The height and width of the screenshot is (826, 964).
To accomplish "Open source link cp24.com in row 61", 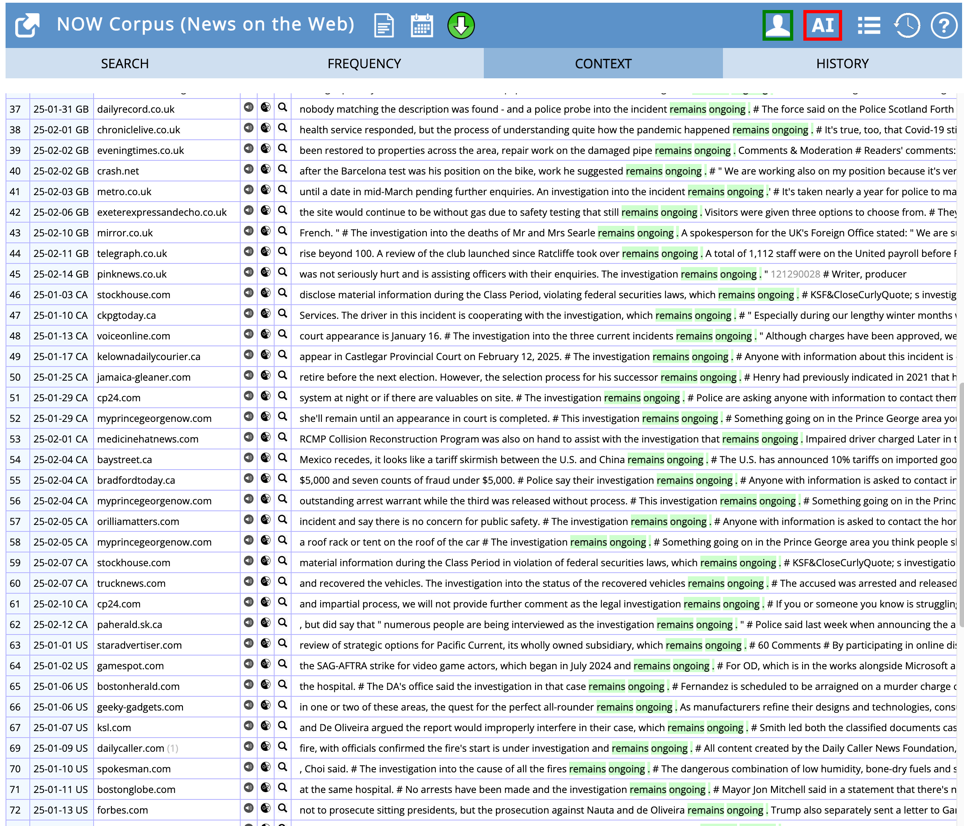I will [x=119, y=604].
